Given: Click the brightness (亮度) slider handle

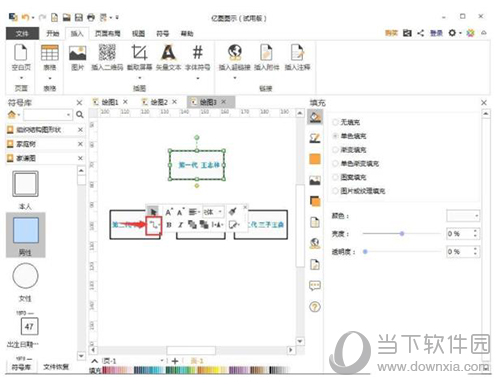Looking at the screenshot, I should [402, 234].
